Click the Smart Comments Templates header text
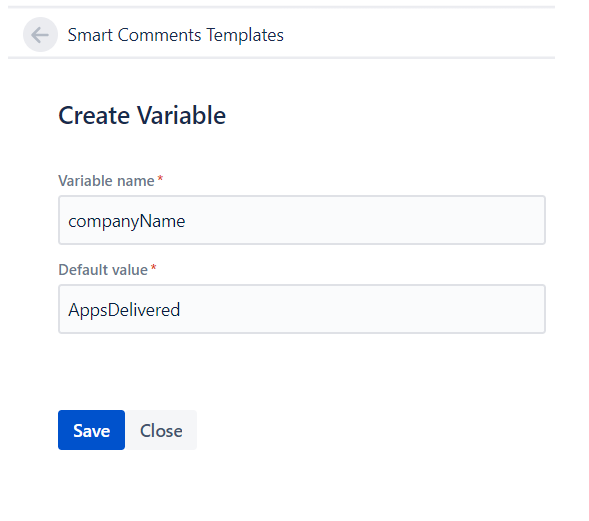 (175, 35)
